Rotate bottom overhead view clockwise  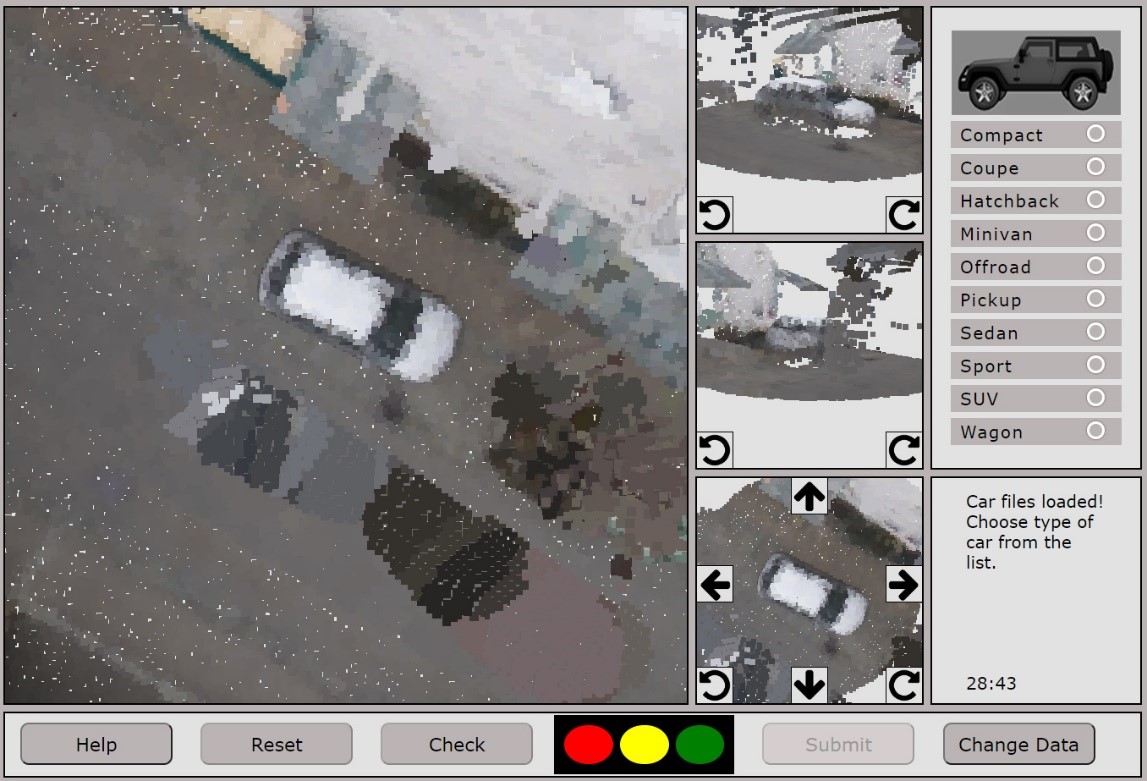(903, 685)
